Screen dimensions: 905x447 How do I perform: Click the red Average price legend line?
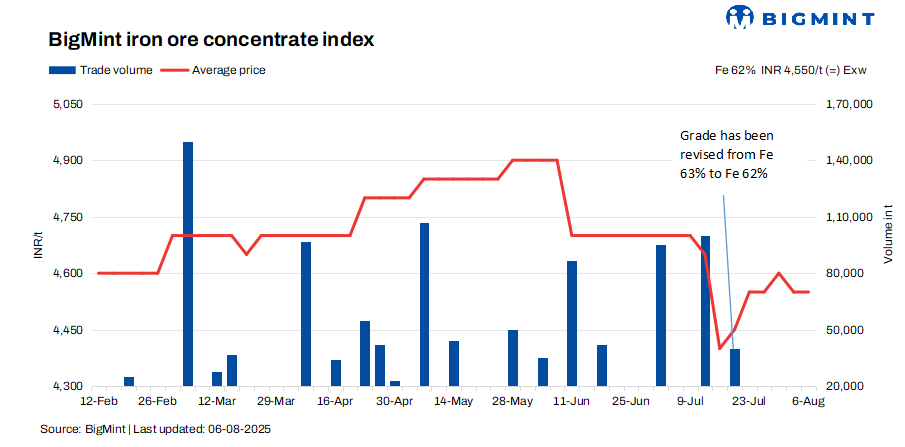click(174, 70)
